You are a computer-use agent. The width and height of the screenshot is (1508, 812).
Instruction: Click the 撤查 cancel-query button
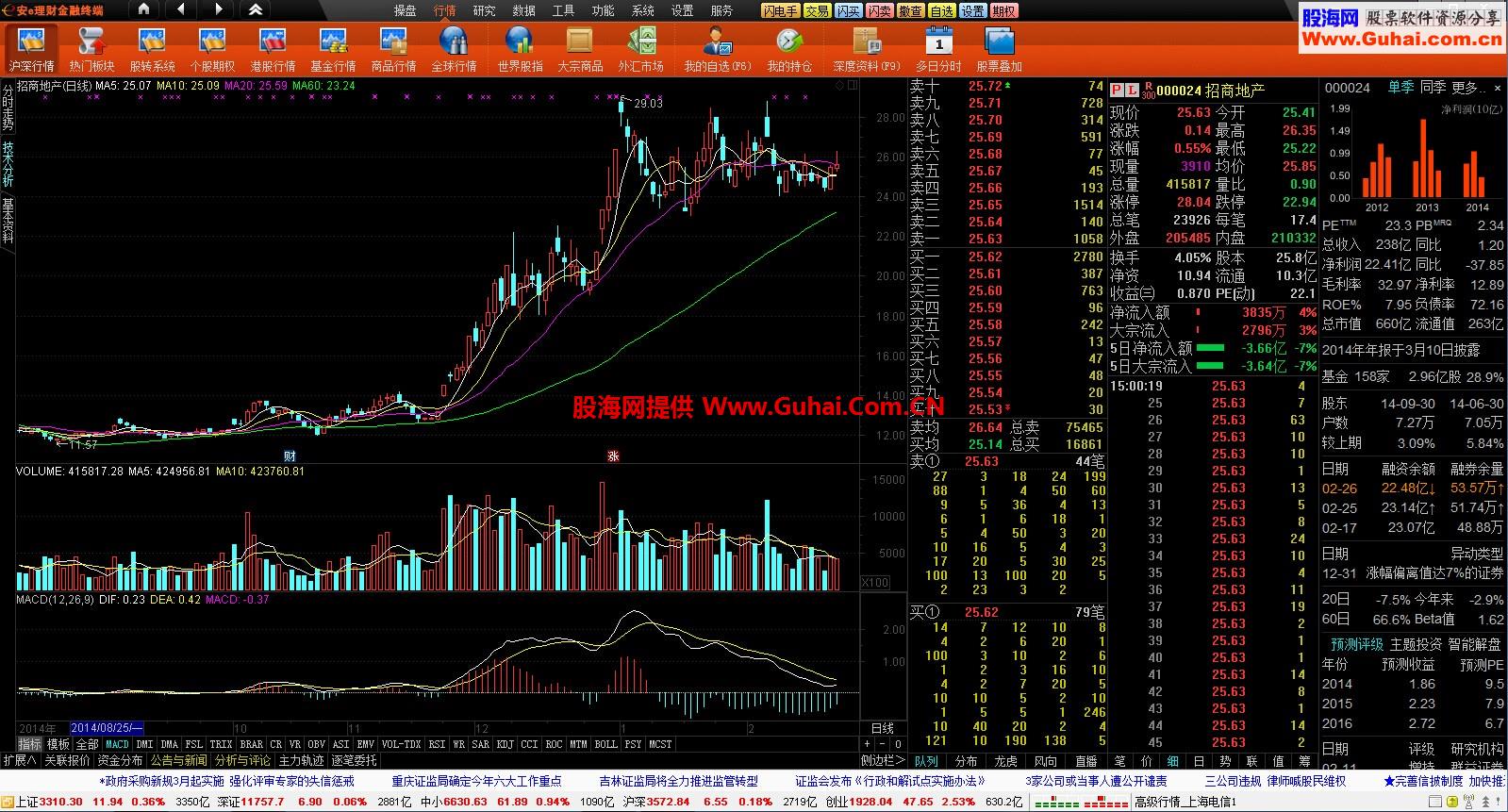coord(910,10)
